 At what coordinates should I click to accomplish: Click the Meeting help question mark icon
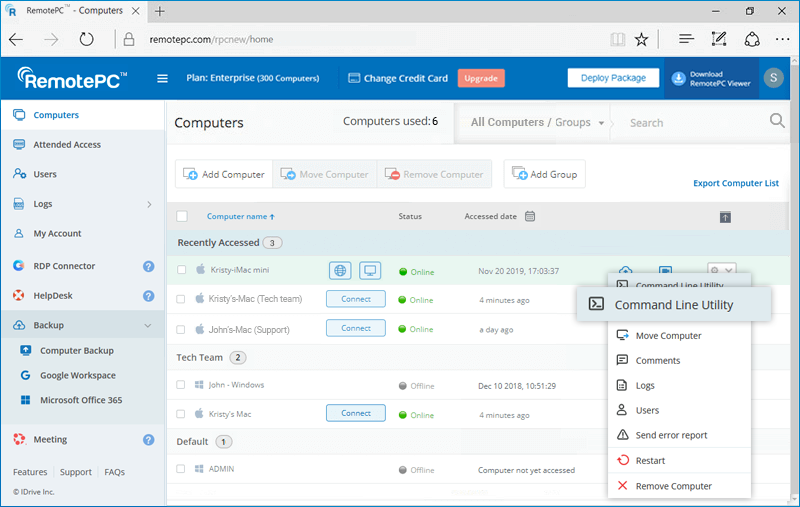[148, 439]
